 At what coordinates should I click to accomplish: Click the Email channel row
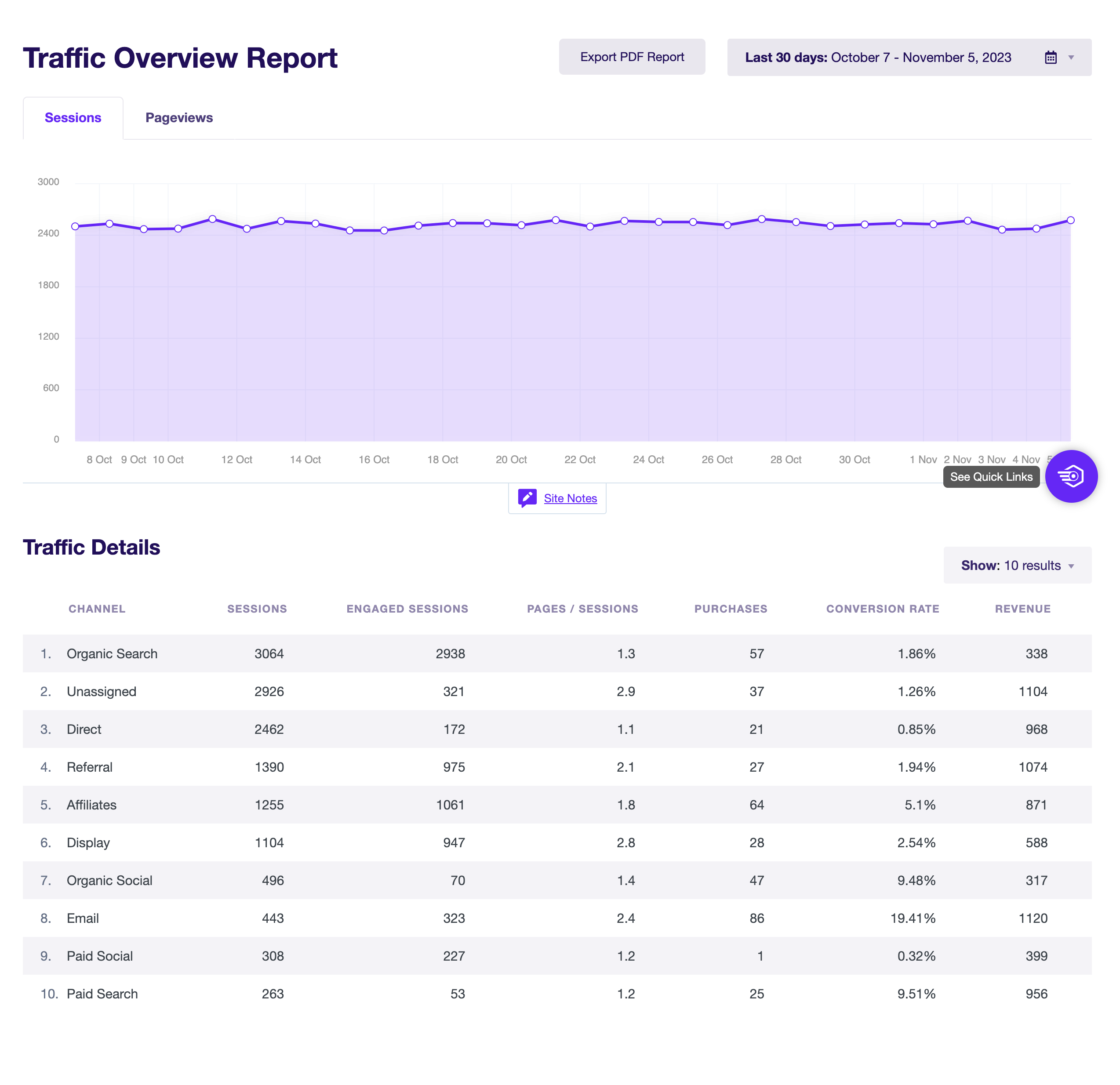83,918
